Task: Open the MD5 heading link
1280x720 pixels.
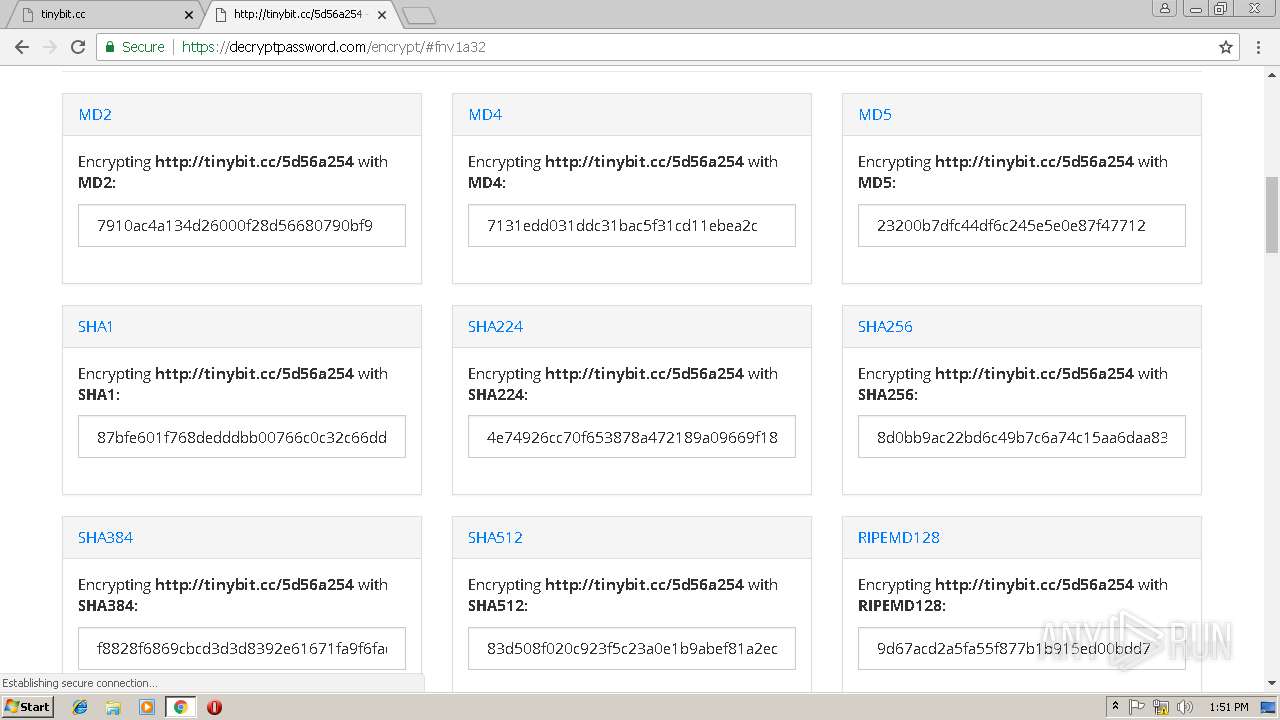Action: tap(875, 115)
